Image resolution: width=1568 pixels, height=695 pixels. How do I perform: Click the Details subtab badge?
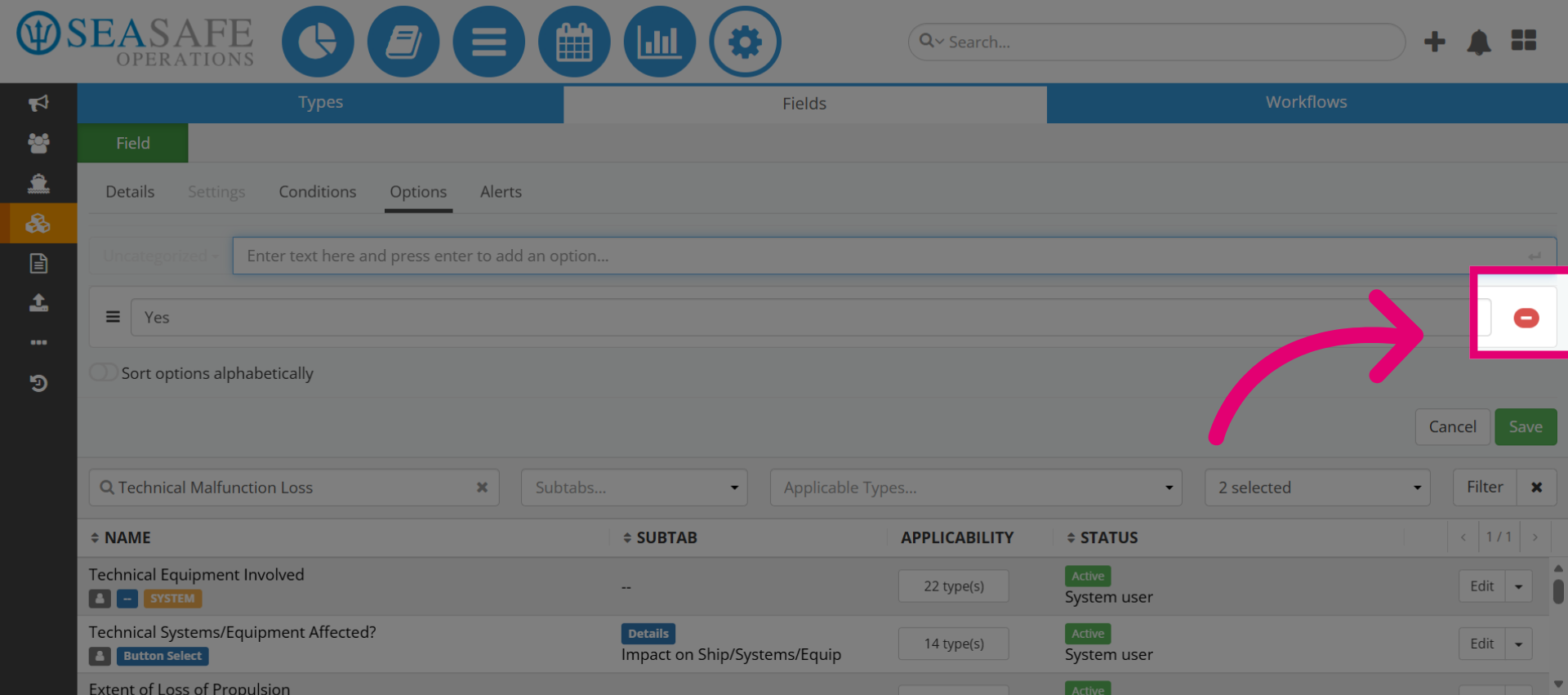[648, 634]
